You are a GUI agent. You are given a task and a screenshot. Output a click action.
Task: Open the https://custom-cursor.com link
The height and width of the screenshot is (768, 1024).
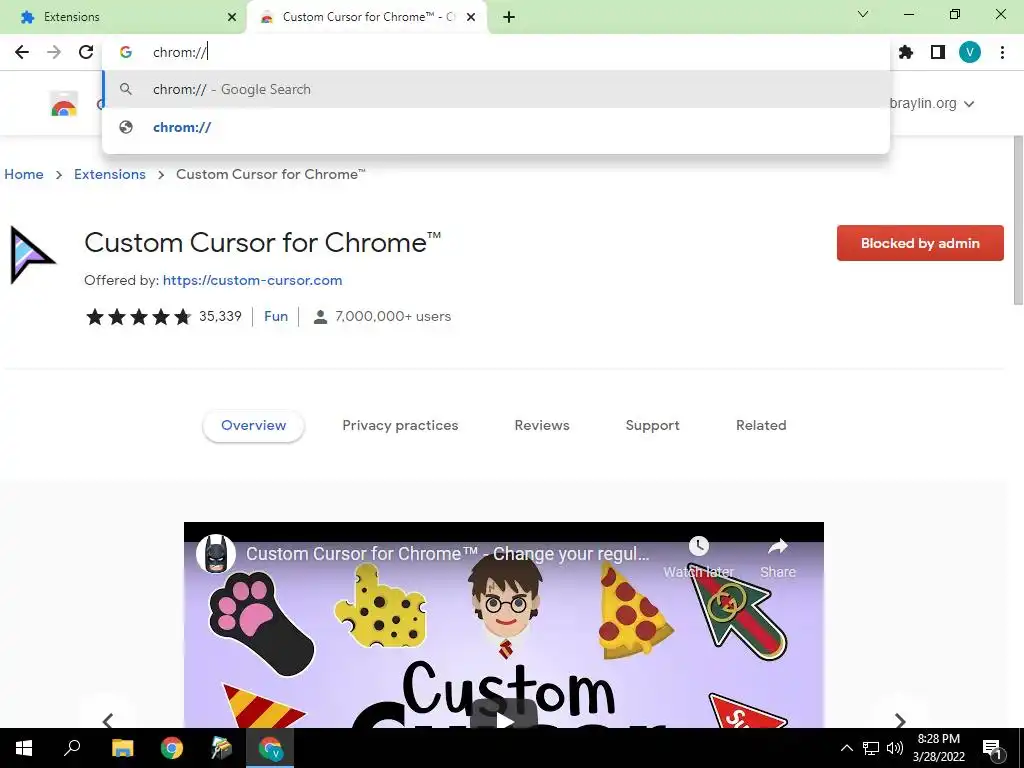(252, 280)
